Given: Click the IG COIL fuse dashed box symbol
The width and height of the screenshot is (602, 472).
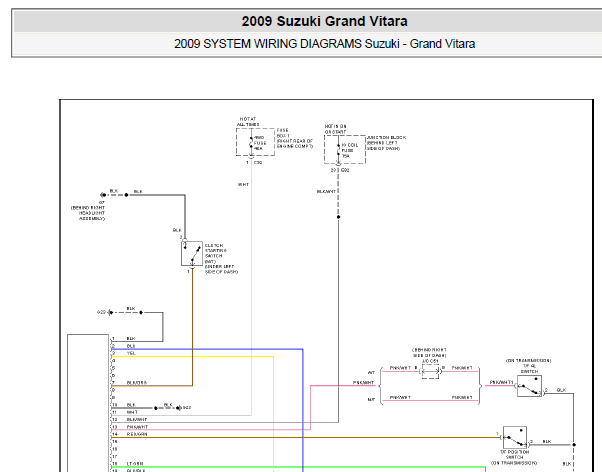Looking at the screenshot, I should (x=345, y=149).
